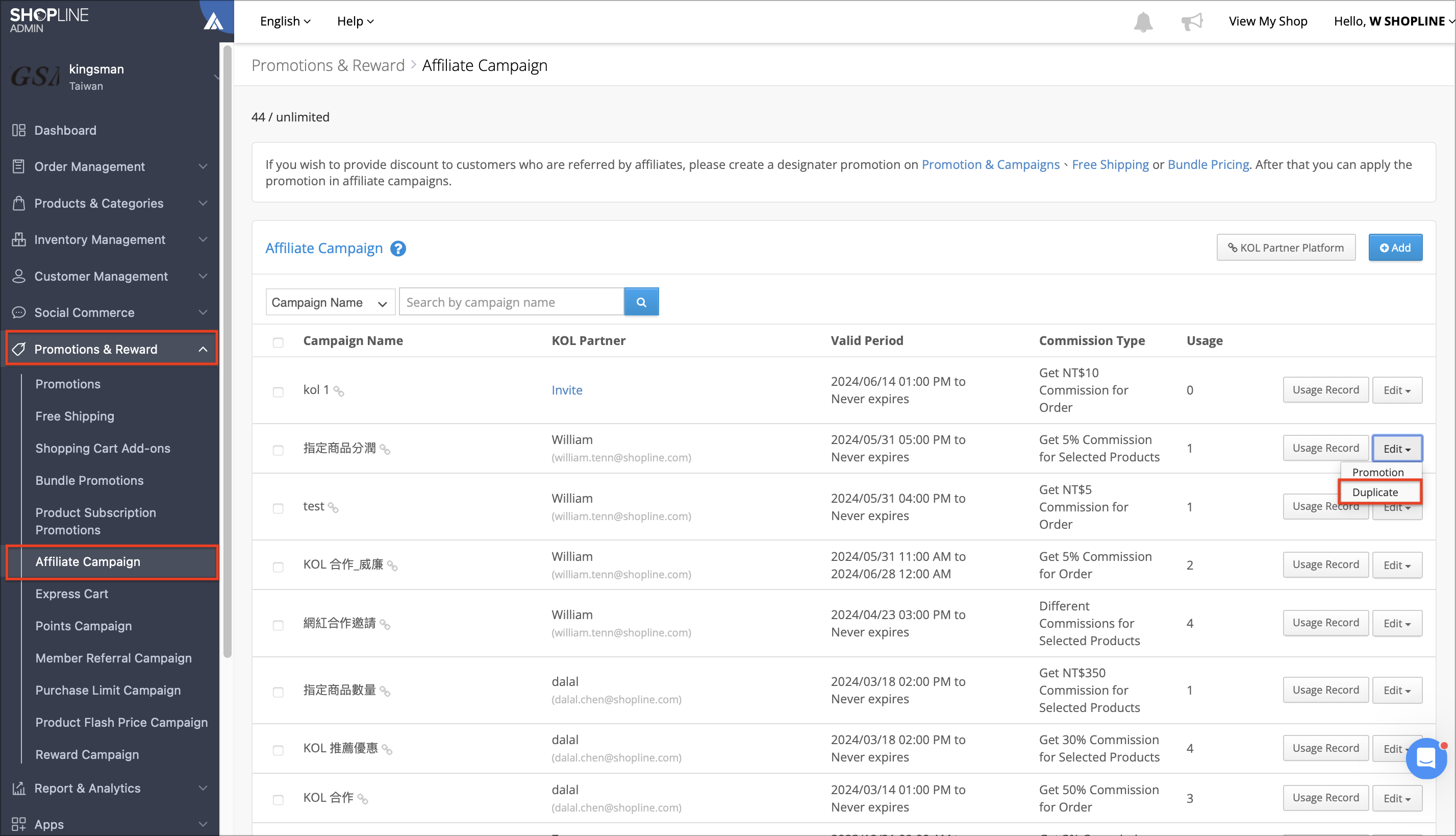The width and height of the screenshot is (1456, 836).
Task: Open the KOL Partner Platform button
Action: [1286, 248]
